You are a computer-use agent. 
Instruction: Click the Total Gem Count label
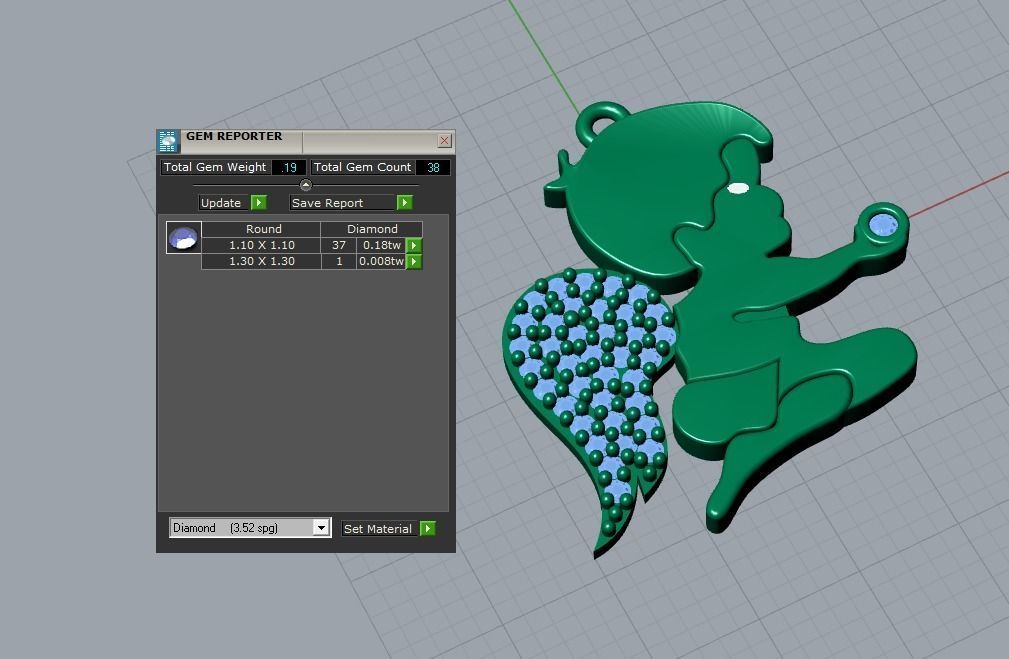[362, 167]
